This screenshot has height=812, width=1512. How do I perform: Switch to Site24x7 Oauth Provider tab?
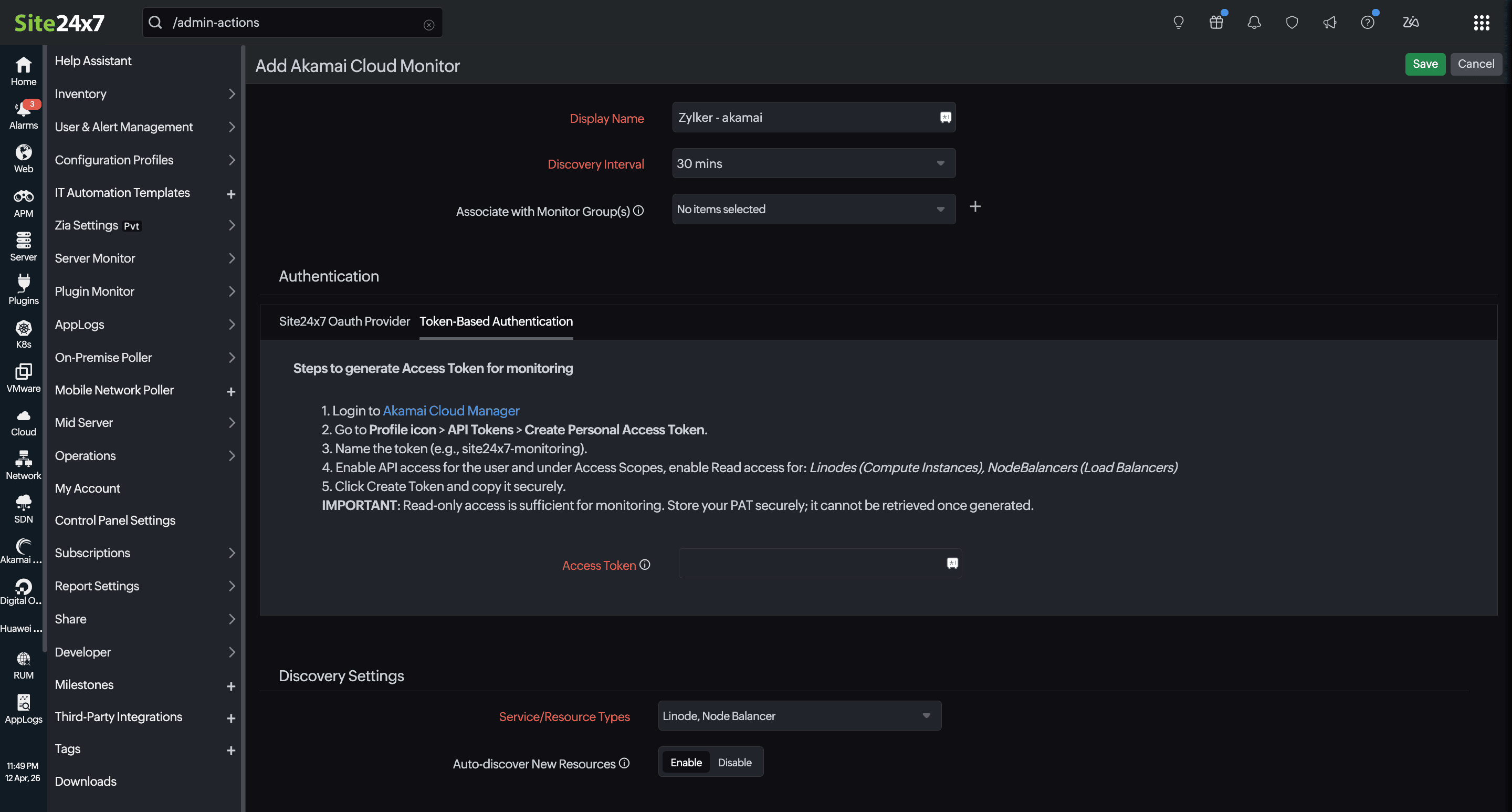tap(344, 321)
